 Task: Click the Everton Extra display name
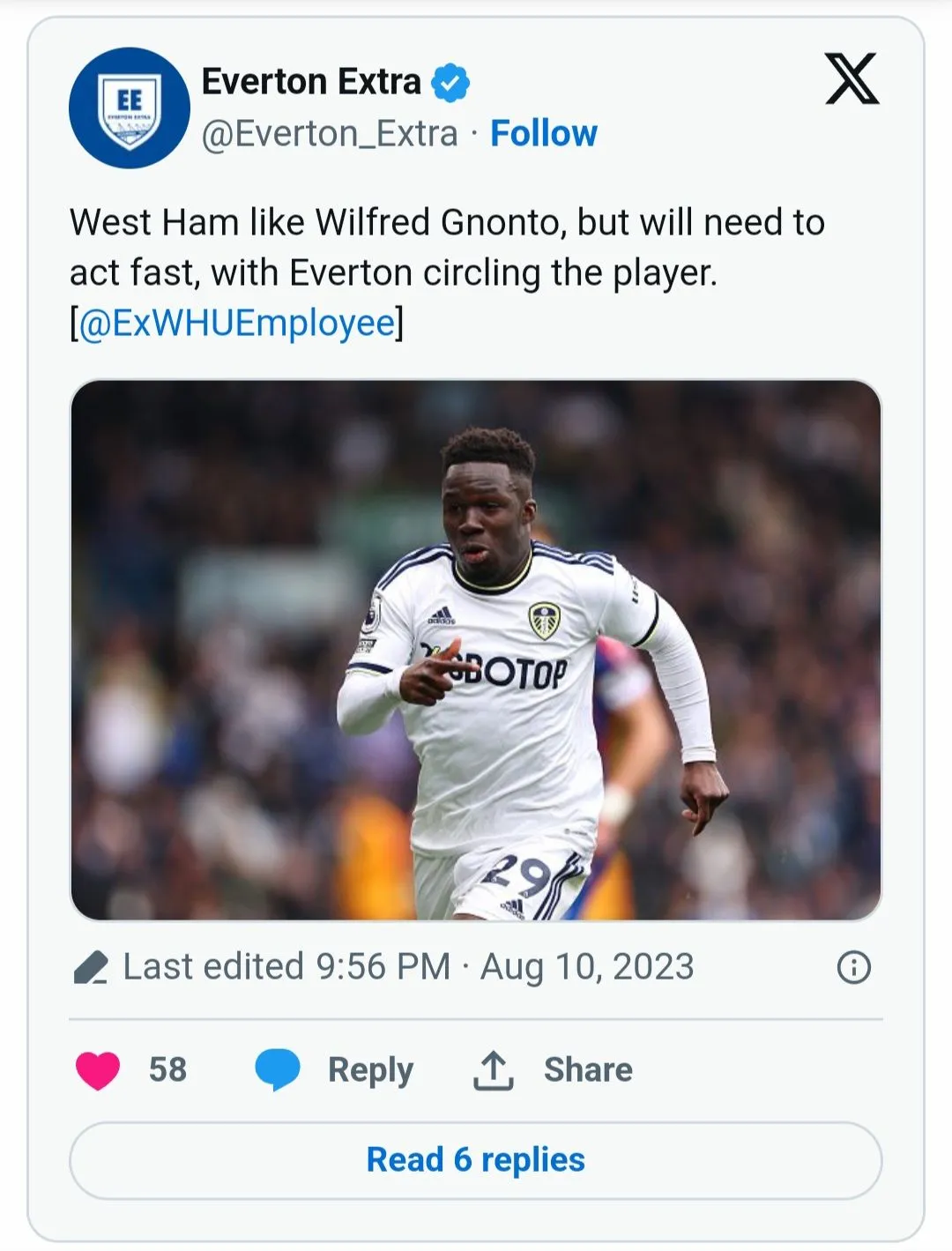[311, 82]
